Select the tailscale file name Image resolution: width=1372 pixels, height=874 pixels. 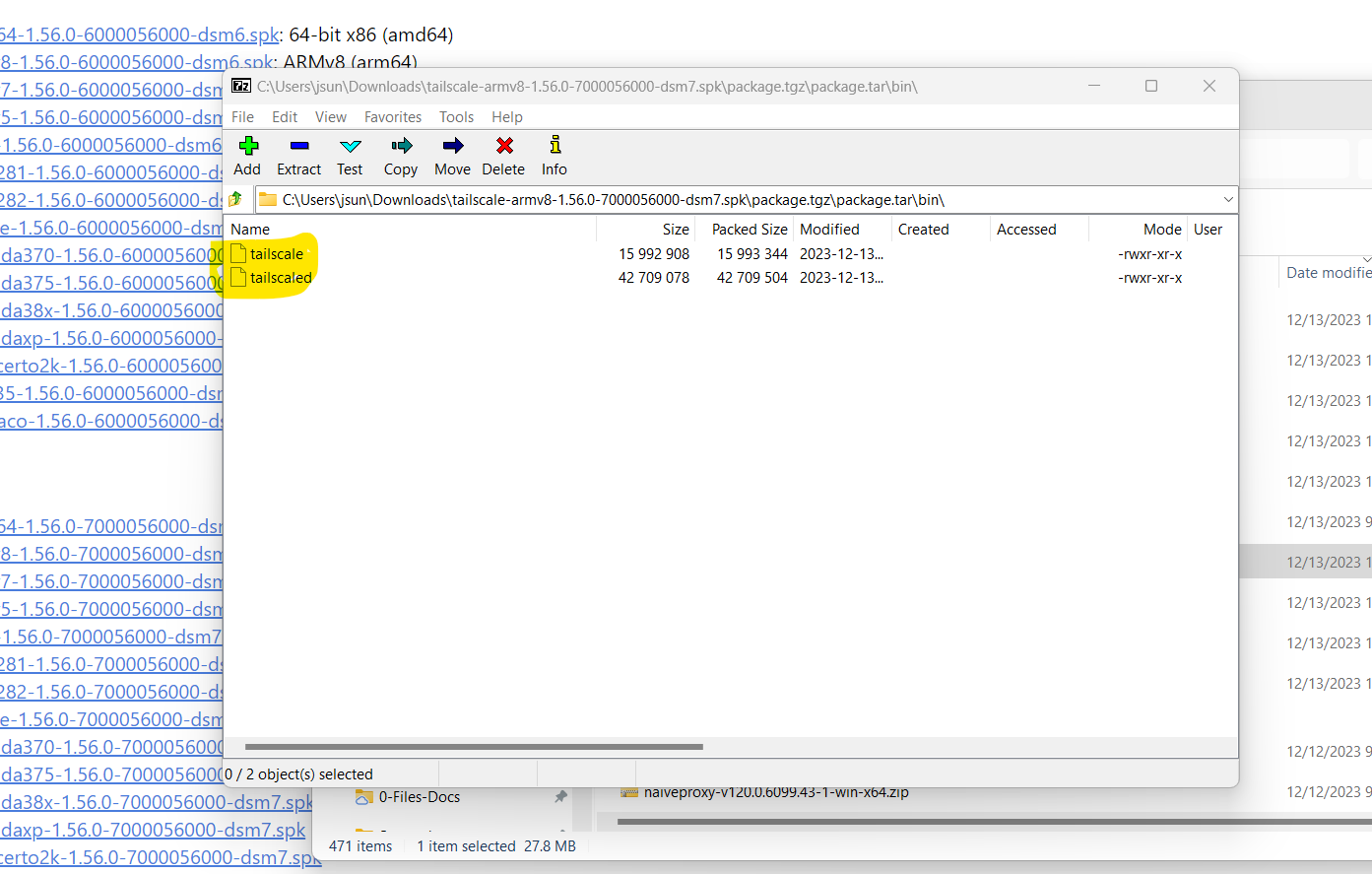click(x=277, y=253)
